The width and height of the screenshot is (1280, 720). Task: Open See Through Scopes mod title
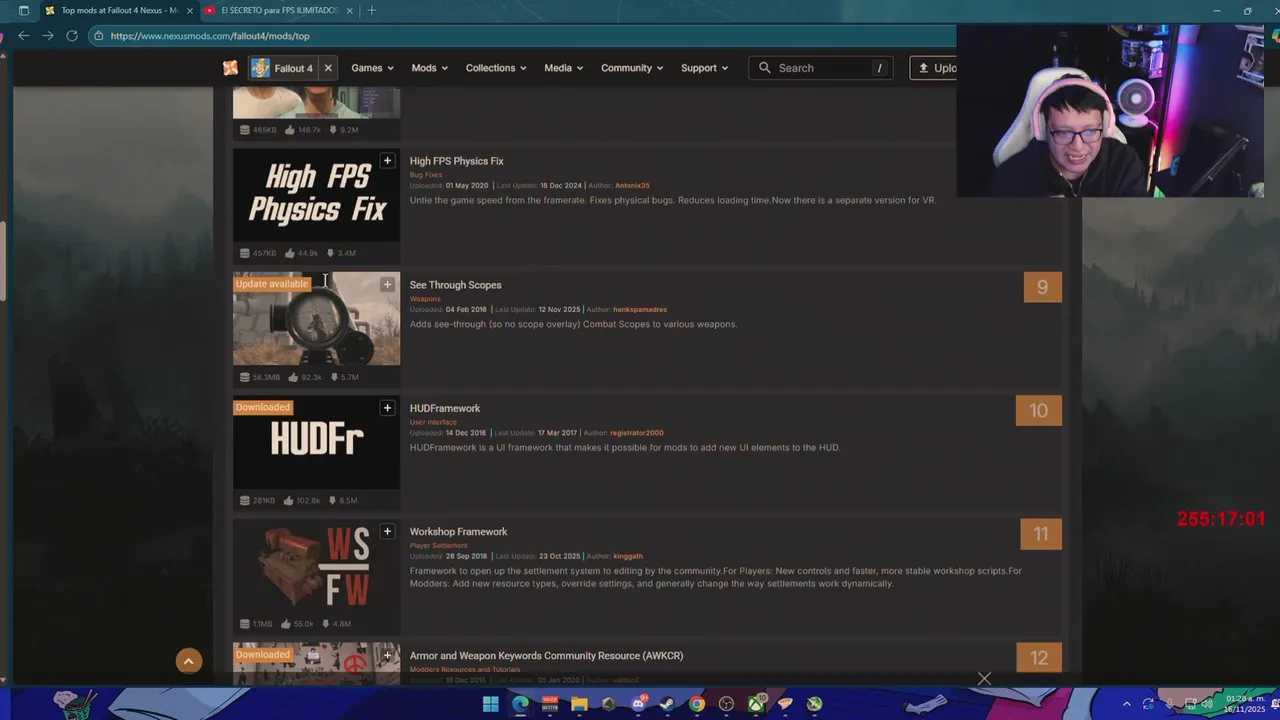tap(455, 285)
